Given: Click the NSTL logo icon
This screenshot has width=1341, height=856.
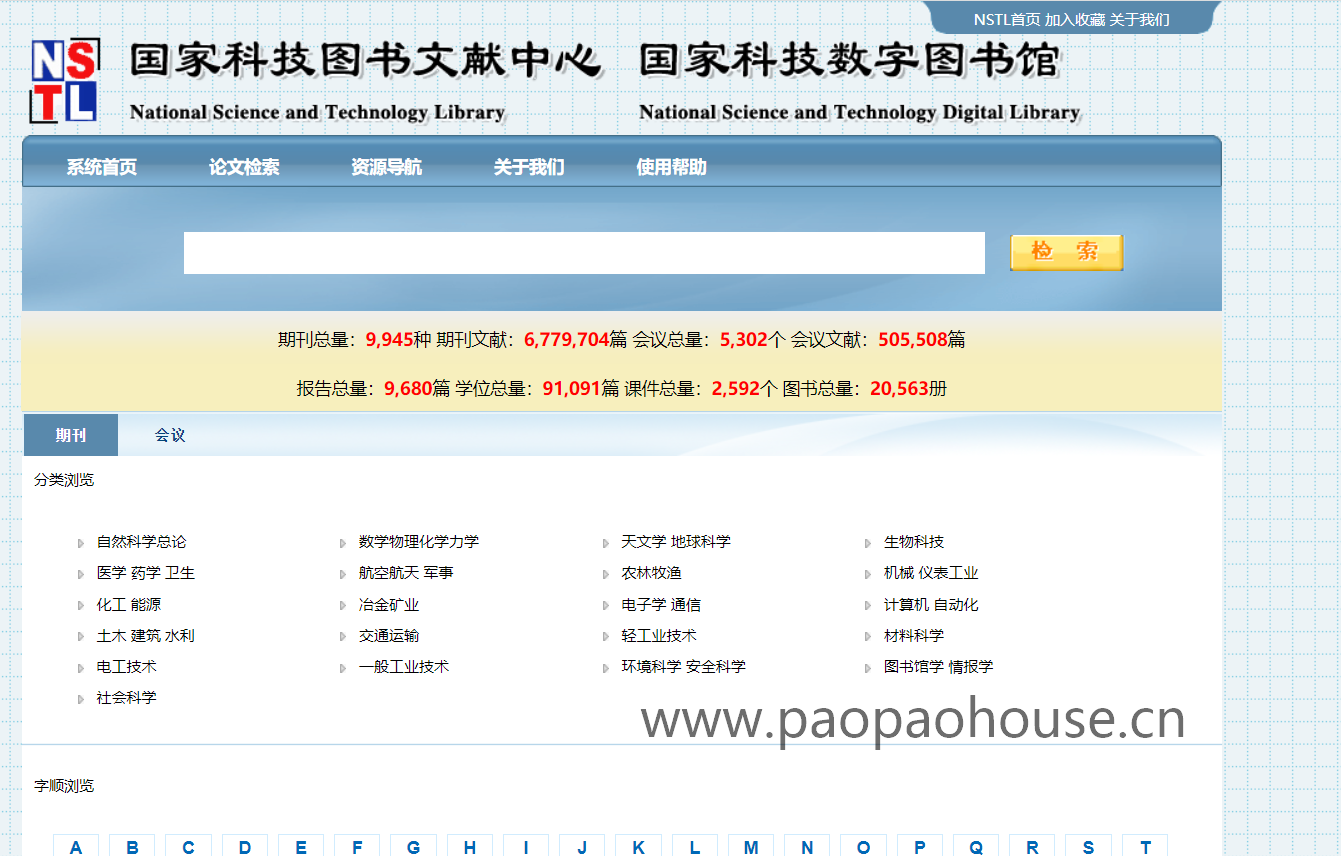Looking at the screenshot, I should point(64,80).
